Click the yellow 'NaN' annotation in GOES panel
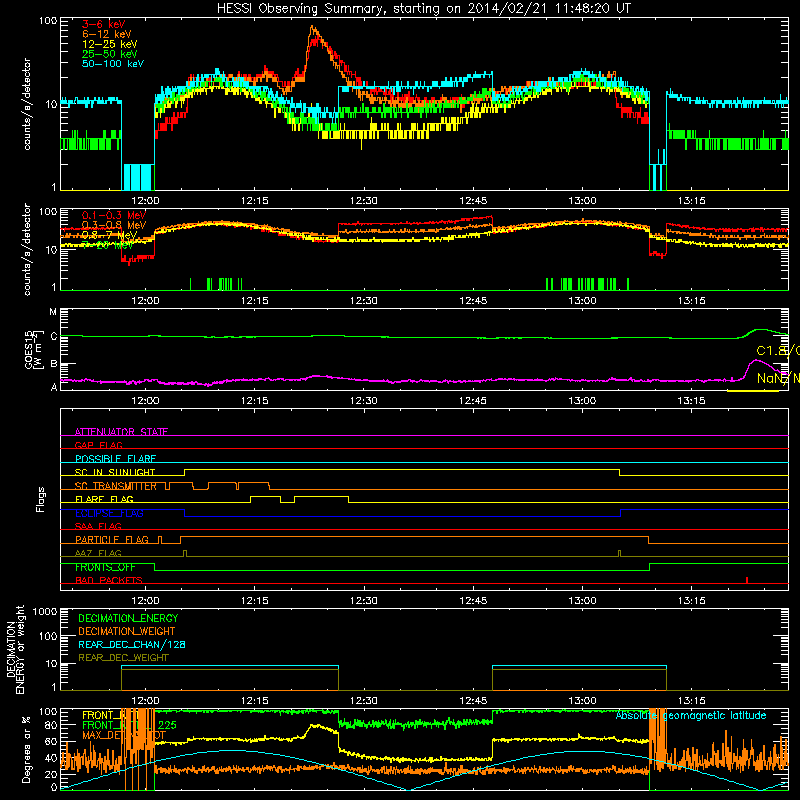The height and width of the screenshot is (800, 800). 778,378
